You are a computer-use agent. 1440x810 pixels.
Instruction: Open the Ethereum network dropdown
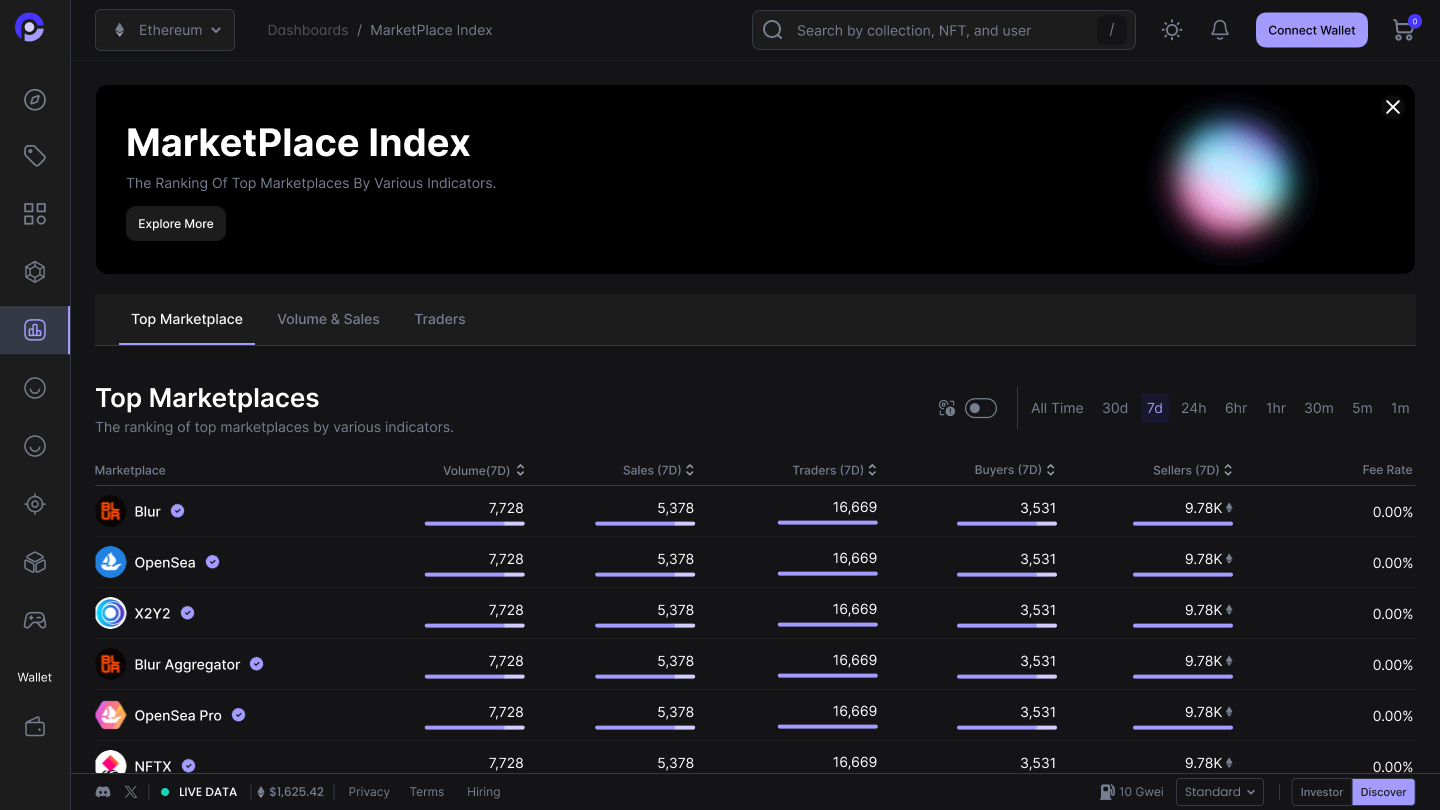(165, 30)
